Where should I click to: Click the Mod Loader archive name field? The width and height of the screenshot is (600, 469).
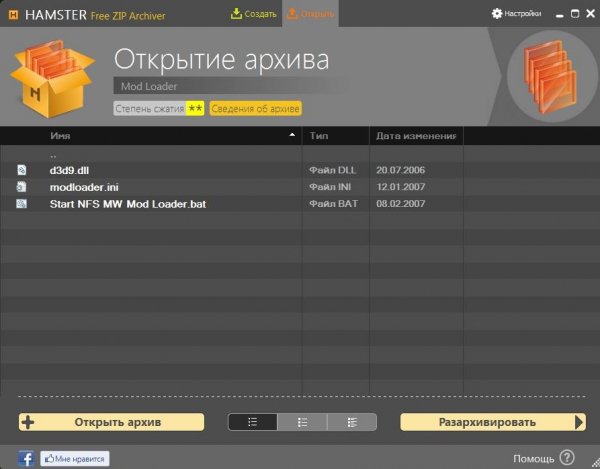pyautogui.click(x=230, y=86)
